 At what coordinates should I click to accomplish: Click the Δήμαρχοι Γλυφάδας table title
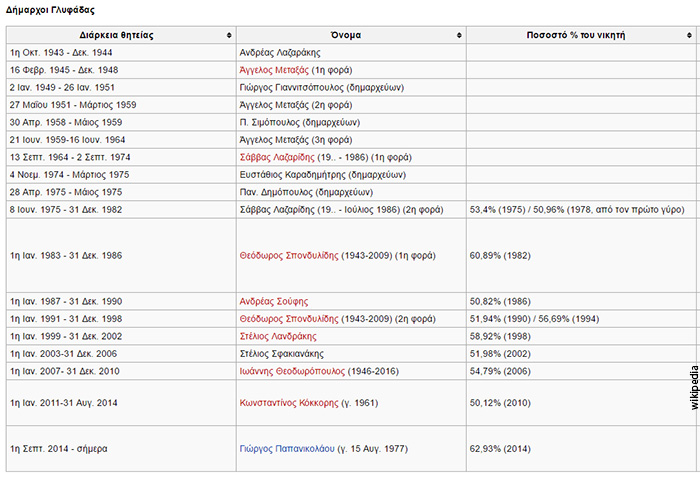pos(52,9)
